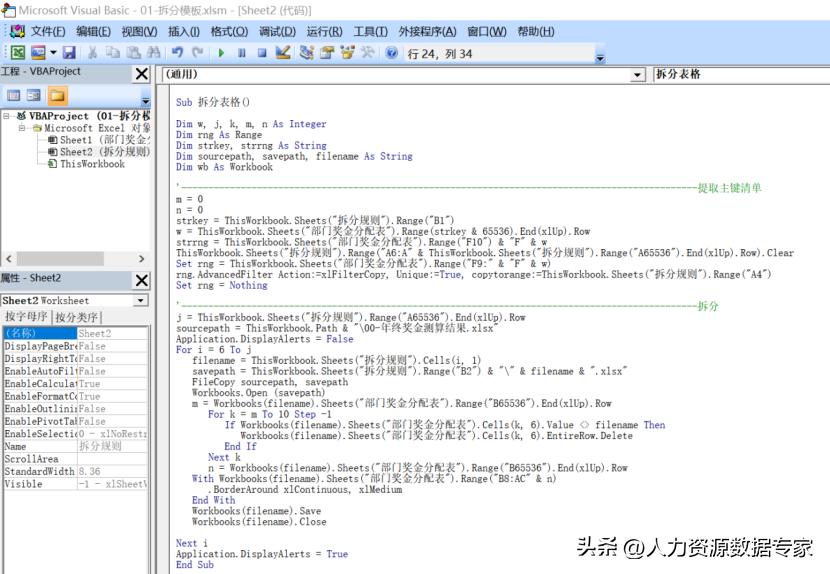The height and width of the screenshot is (574, 830).
Task: Open the Insert UserForm dropdown arrow
Action: (x=53, y=52)
